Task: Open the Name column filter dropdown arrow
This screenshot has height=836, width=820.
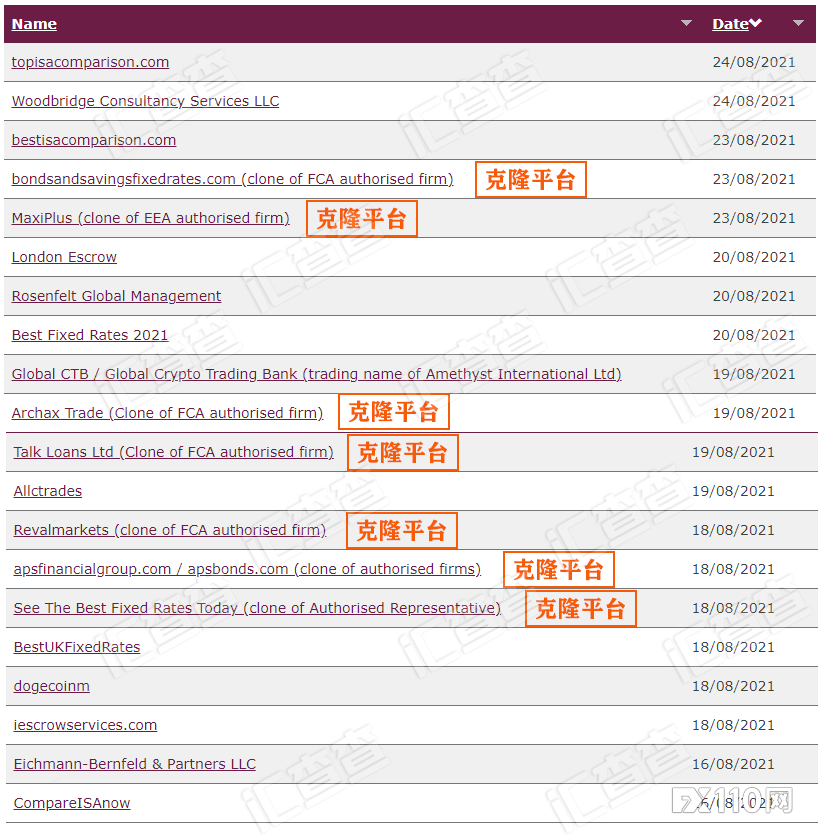Action: pyautogui.click(x=687, y=22)
